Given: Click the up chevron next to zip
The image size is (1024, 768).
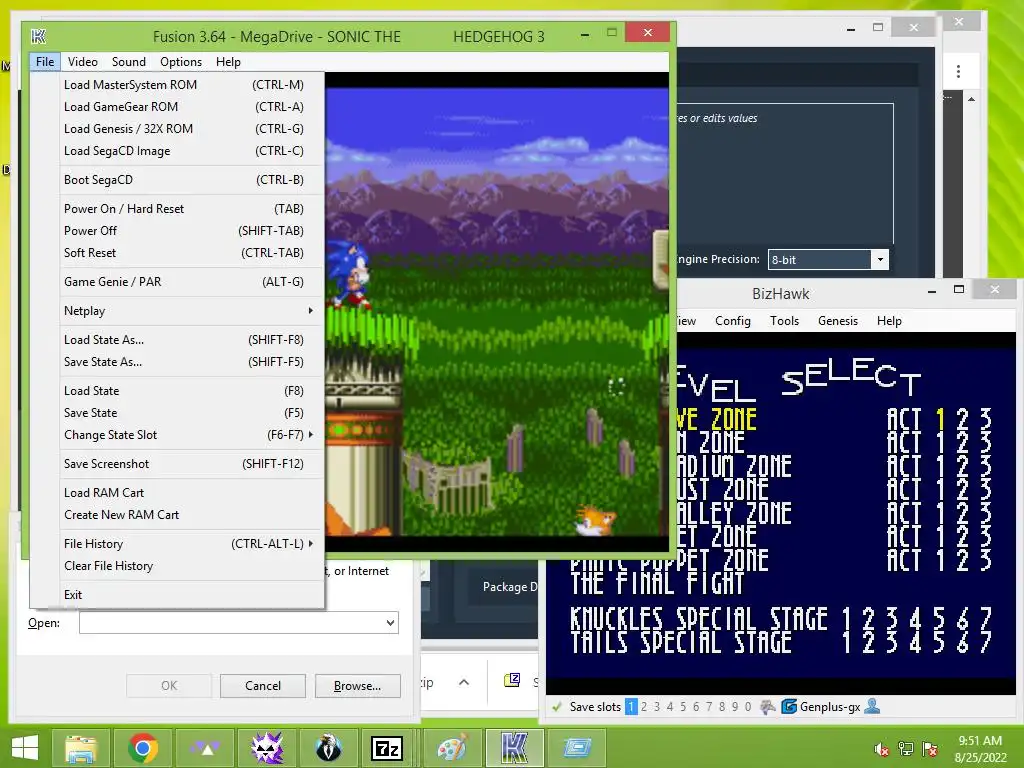Looking at the screenshot, I should tap(464, 682).
